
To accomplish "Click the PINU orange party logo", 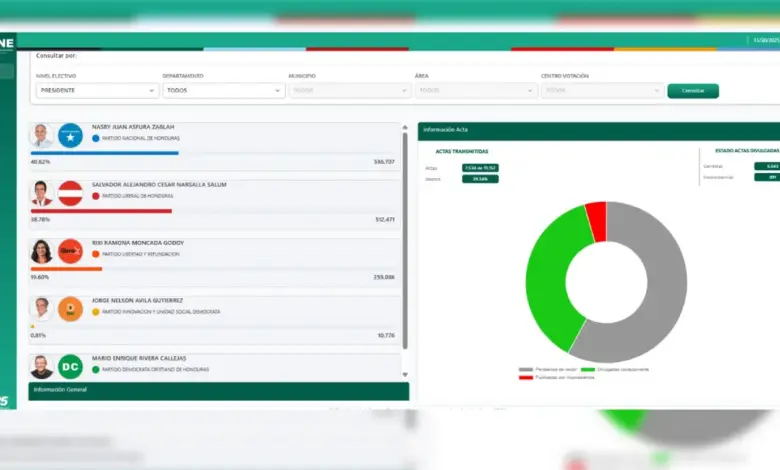I will (x=70, y=309).
